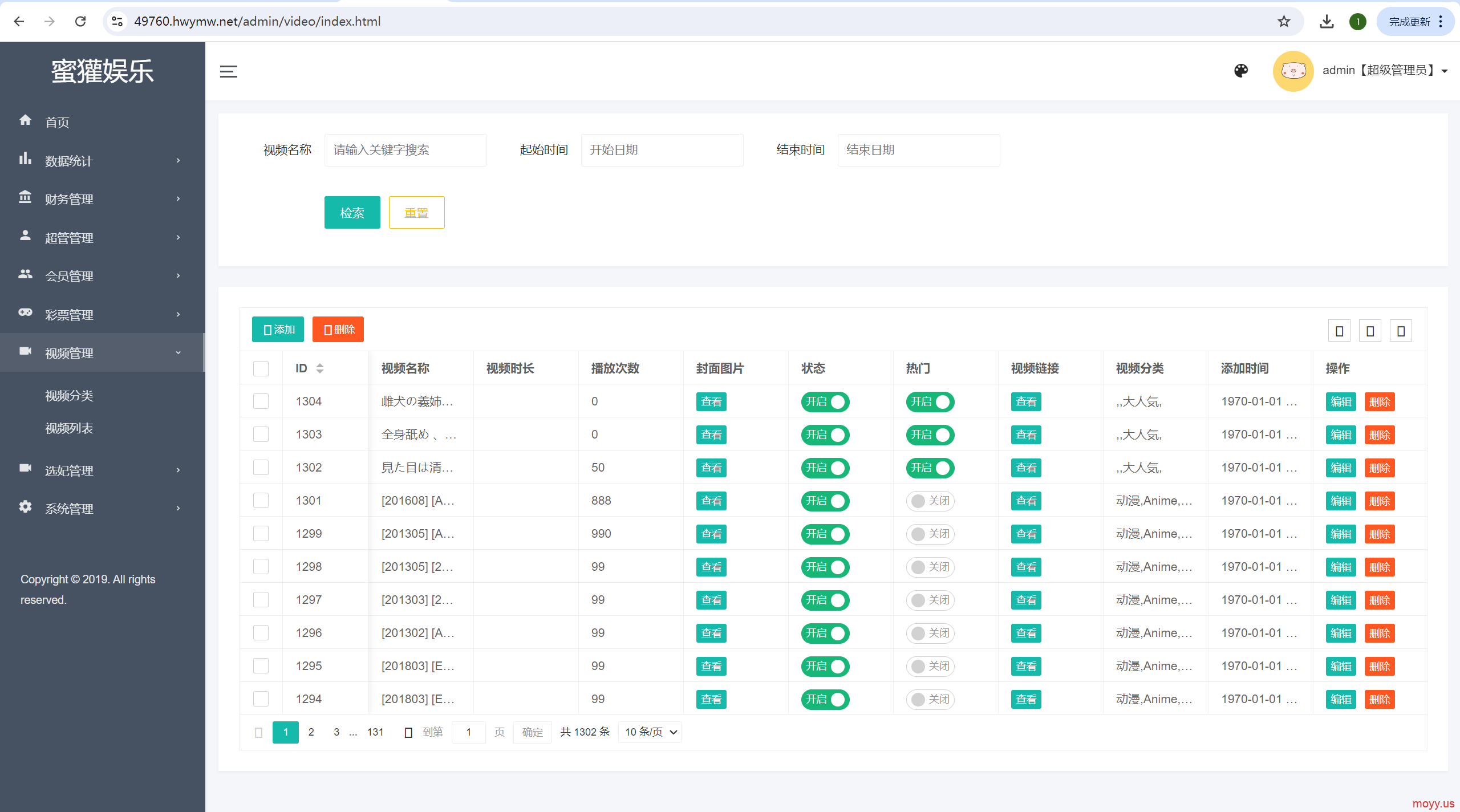Image resolution: width=1460 pixels, height=812 pixels.
Task: Click the bank icon for 财务管理
Action: [x=25, y=197]
